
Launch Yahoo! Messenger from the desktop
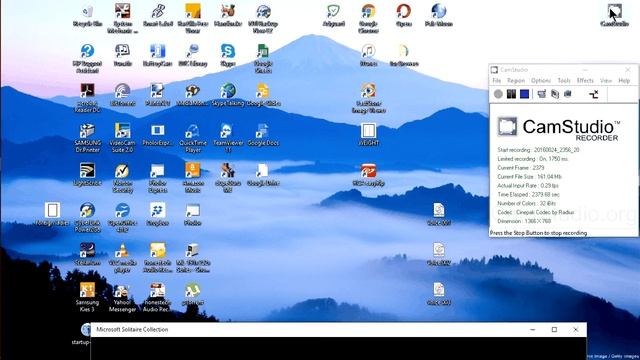[122, 298]
